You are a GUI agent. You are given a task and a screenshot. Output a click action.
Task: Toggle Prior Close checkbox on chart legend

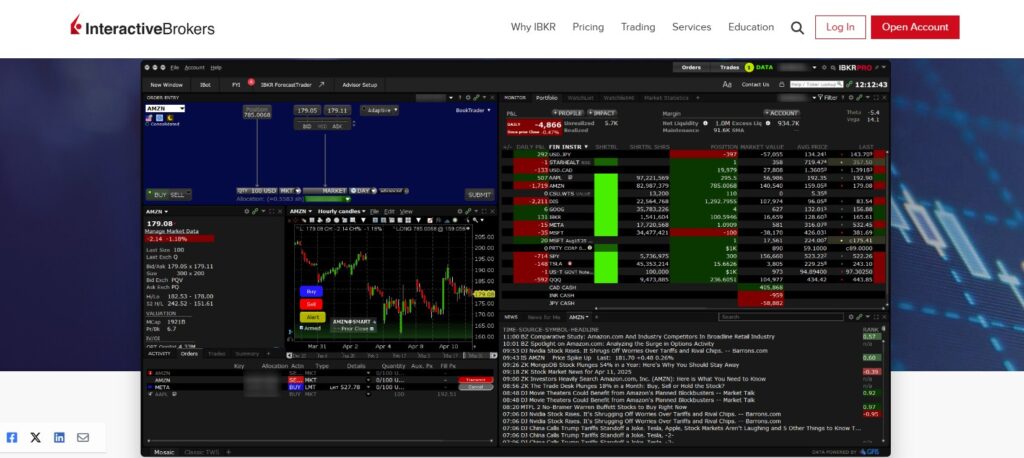pos(372,329)
